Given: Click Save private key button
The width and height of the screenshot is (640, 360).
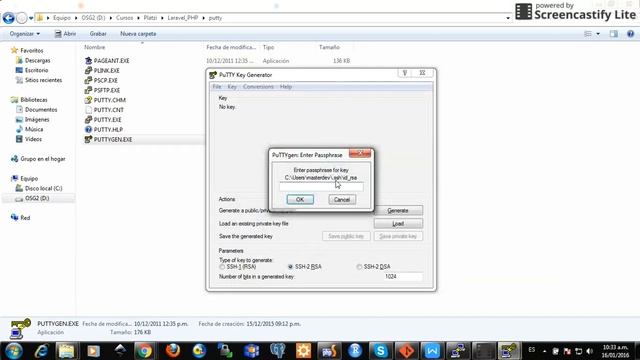Looking at the screenshot, I should point(398,236).
